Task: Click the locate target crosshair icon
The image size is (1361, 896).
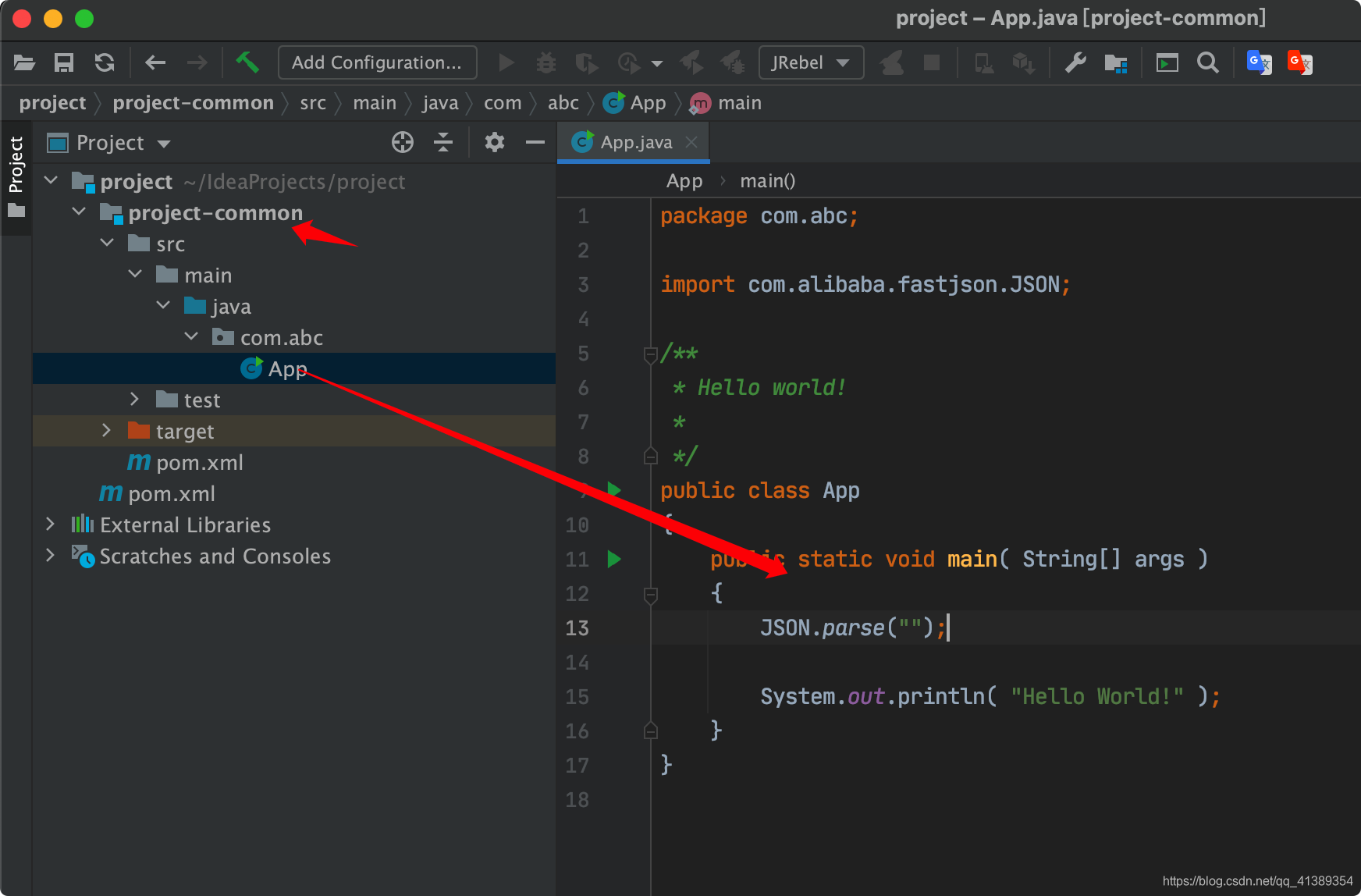Action: click(403, 142)
